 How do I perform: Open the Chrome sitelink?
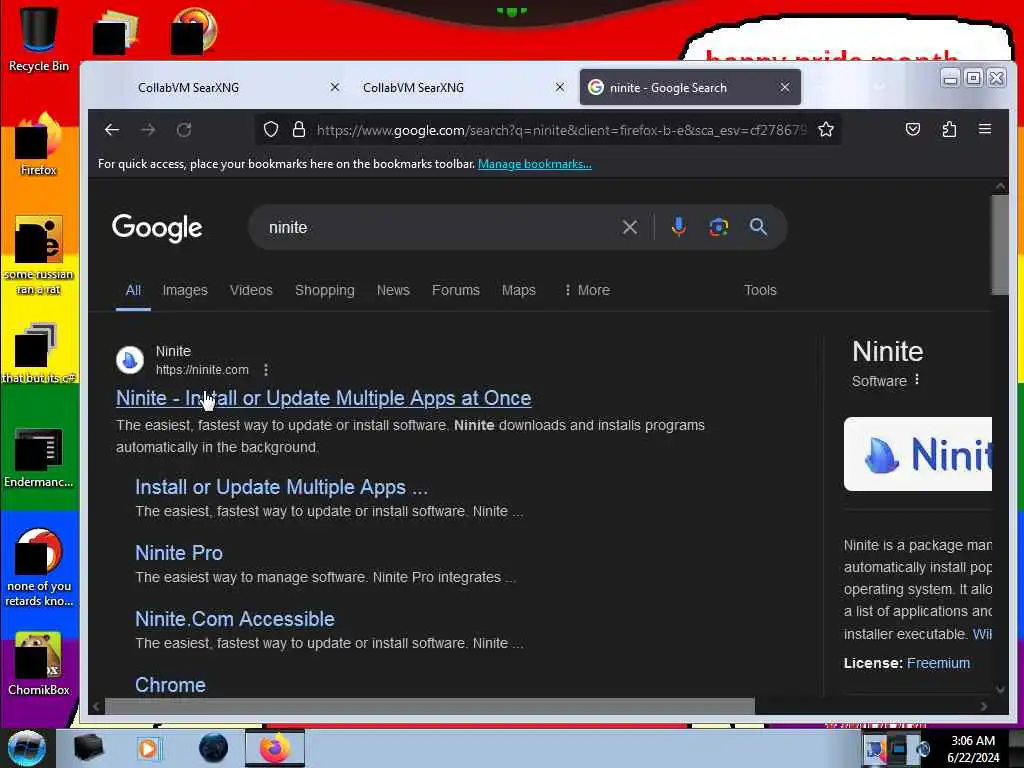[170, 685]
